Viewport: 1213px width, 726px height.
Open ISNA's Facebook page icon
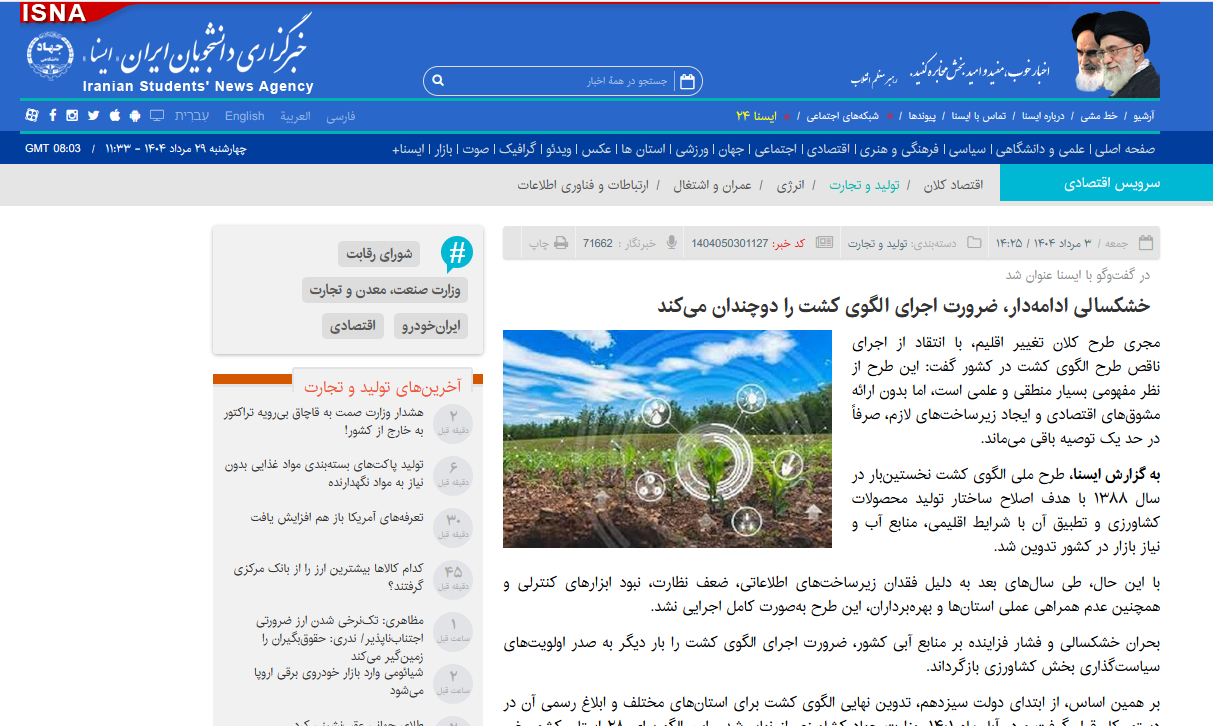(x=52, y=116)
